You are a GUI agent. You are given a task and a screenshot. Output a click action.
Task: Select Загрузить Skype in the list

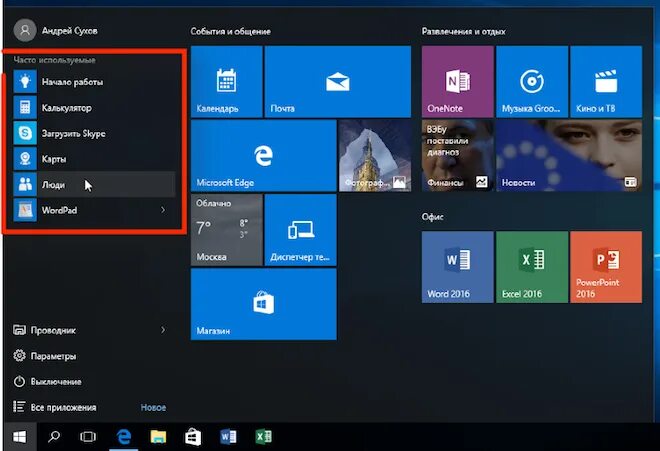(x=94, y=133)
